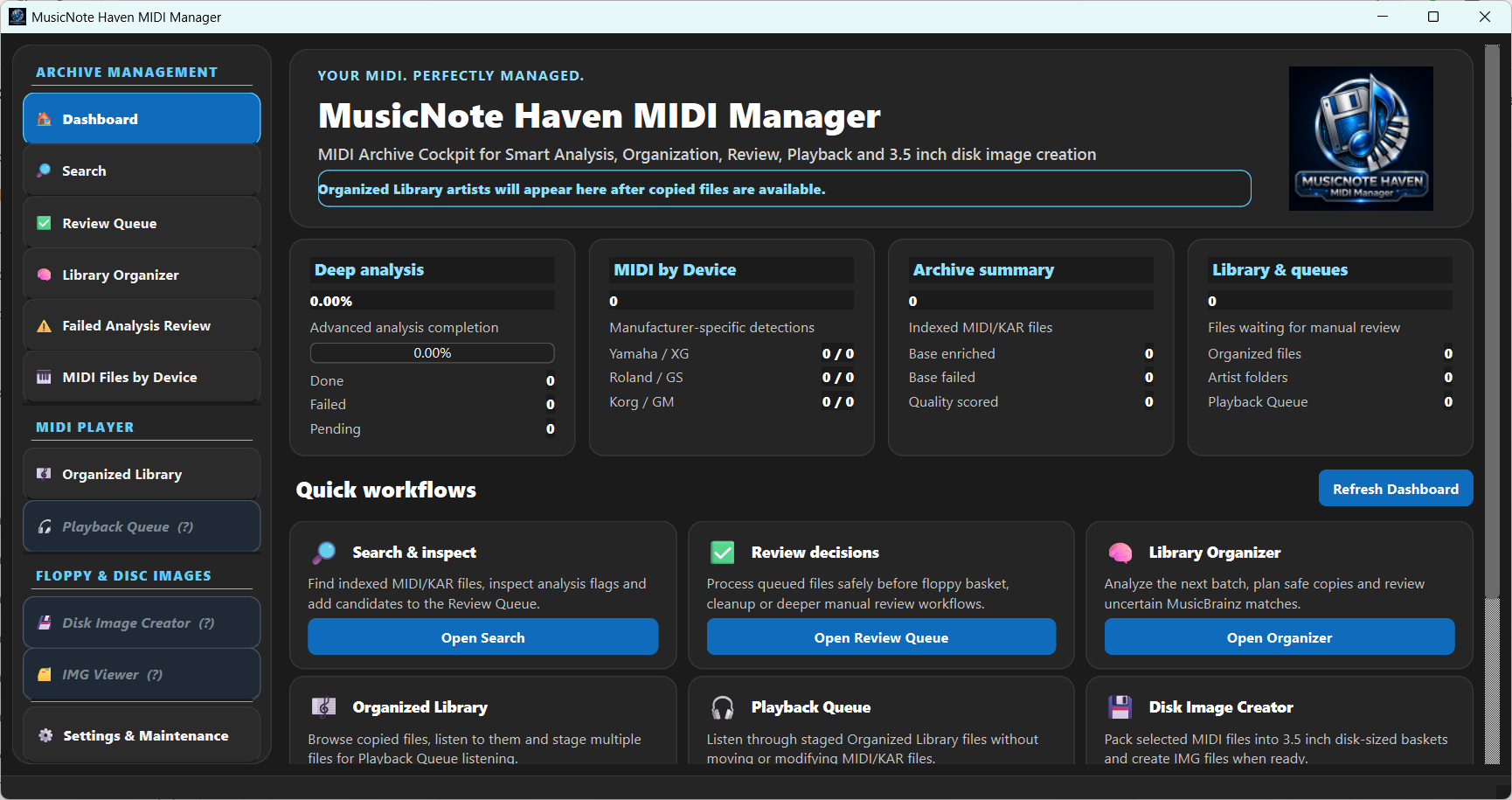Click the Search magnifier icon in sidebar

(44, 170)
